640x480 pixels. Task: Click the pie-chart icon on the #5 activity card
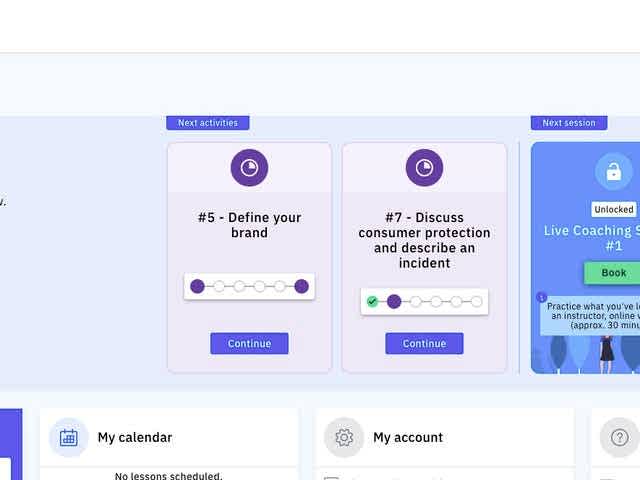click(249, 168)
